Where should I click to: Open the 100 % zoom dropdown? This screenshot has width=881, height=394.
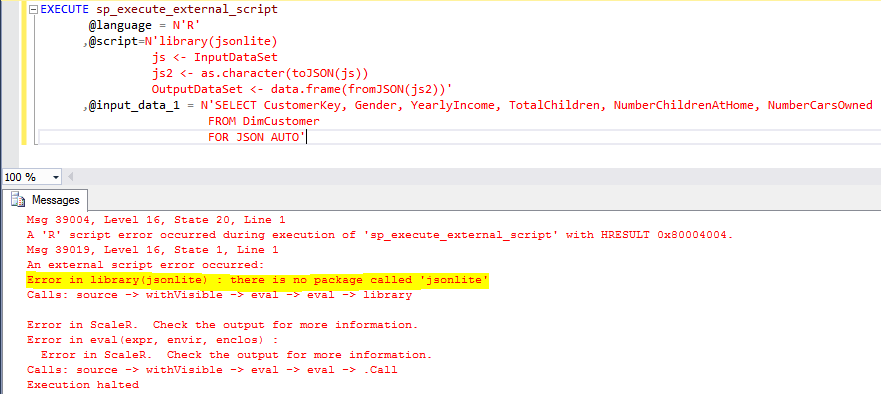pos(55,178)
